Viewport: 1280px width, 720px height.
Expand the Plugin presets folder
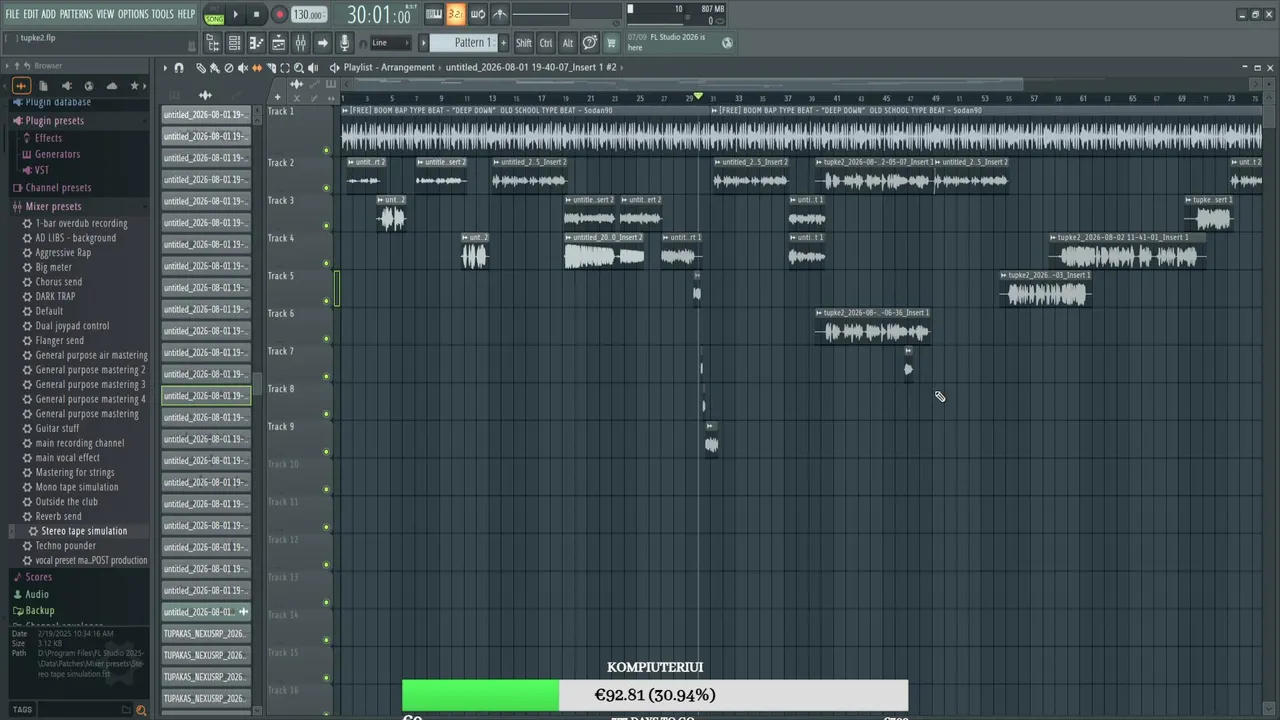(x=55, y=121)
